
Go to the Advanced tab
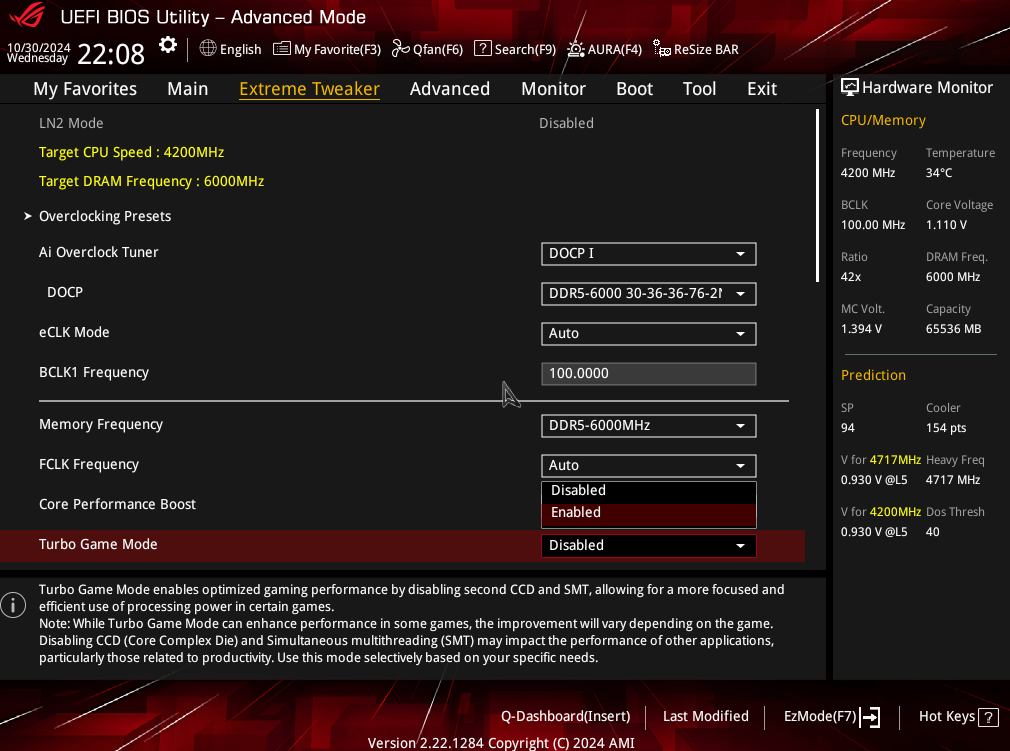[x=450, y=89]
